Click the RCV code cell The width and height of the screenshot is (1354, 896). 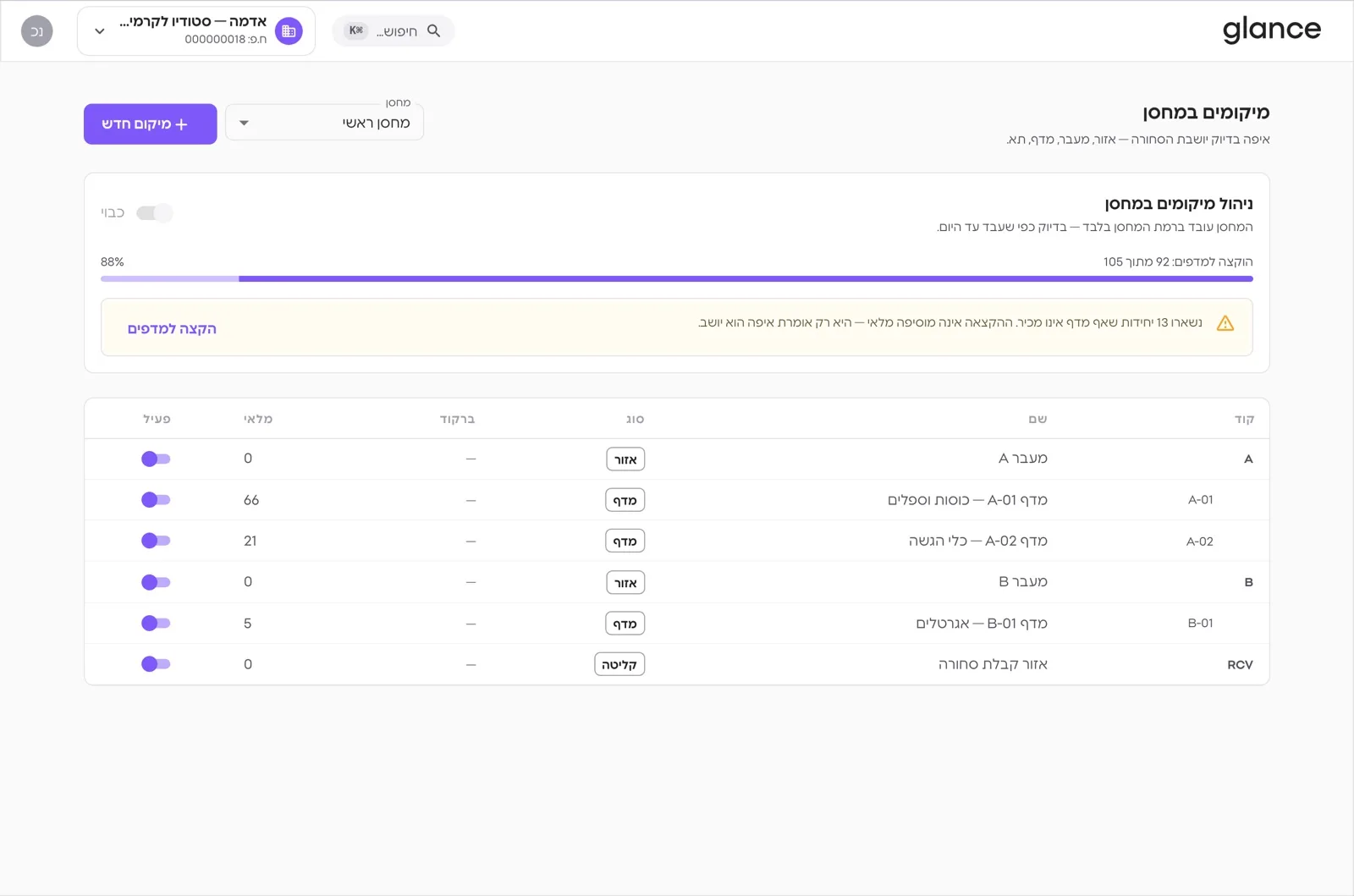click(1240, 665)
